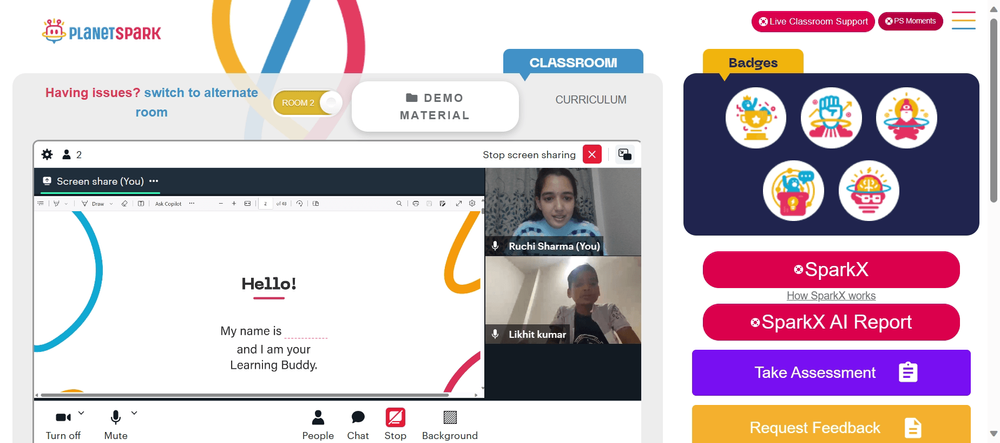The width and height of the screenshot is (1000, 443).
Task: Click the PlanetSpark logo
Action: pos(101,31)
